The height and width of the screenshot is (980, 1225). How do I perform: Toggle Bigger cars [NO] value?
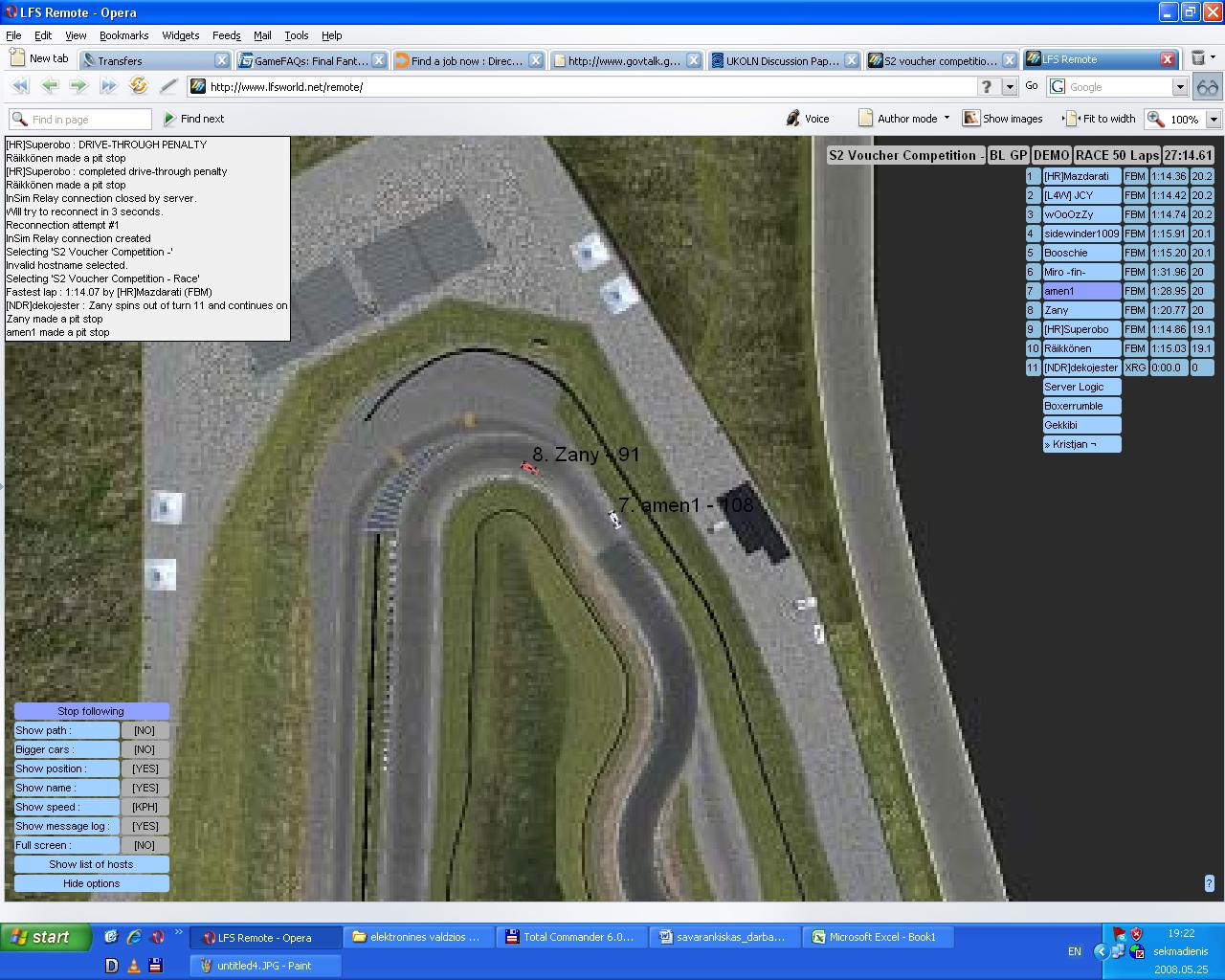point(145,749)
